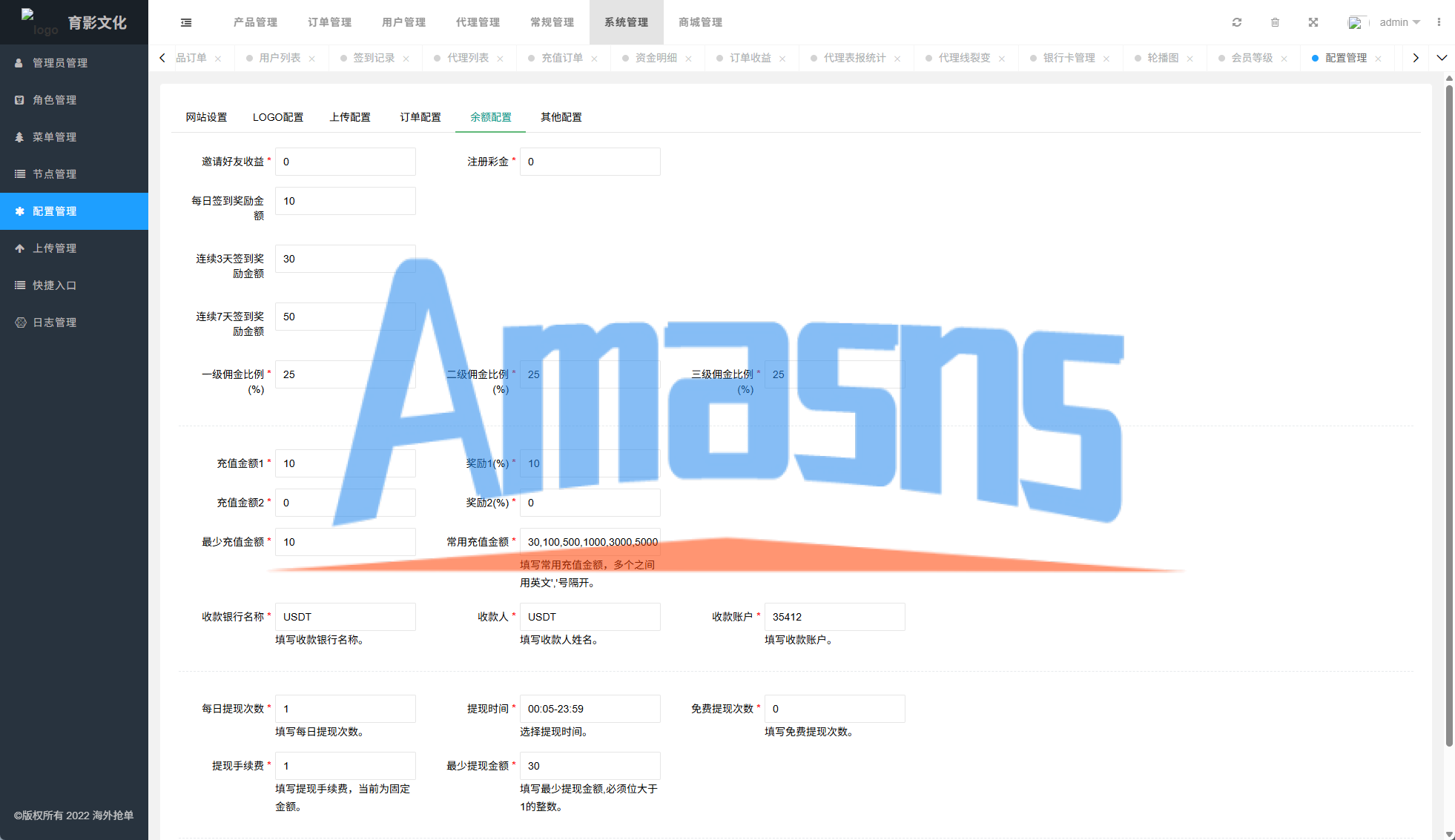
Task: Open the 商城管理 top menu
Action: click(700, 22)
